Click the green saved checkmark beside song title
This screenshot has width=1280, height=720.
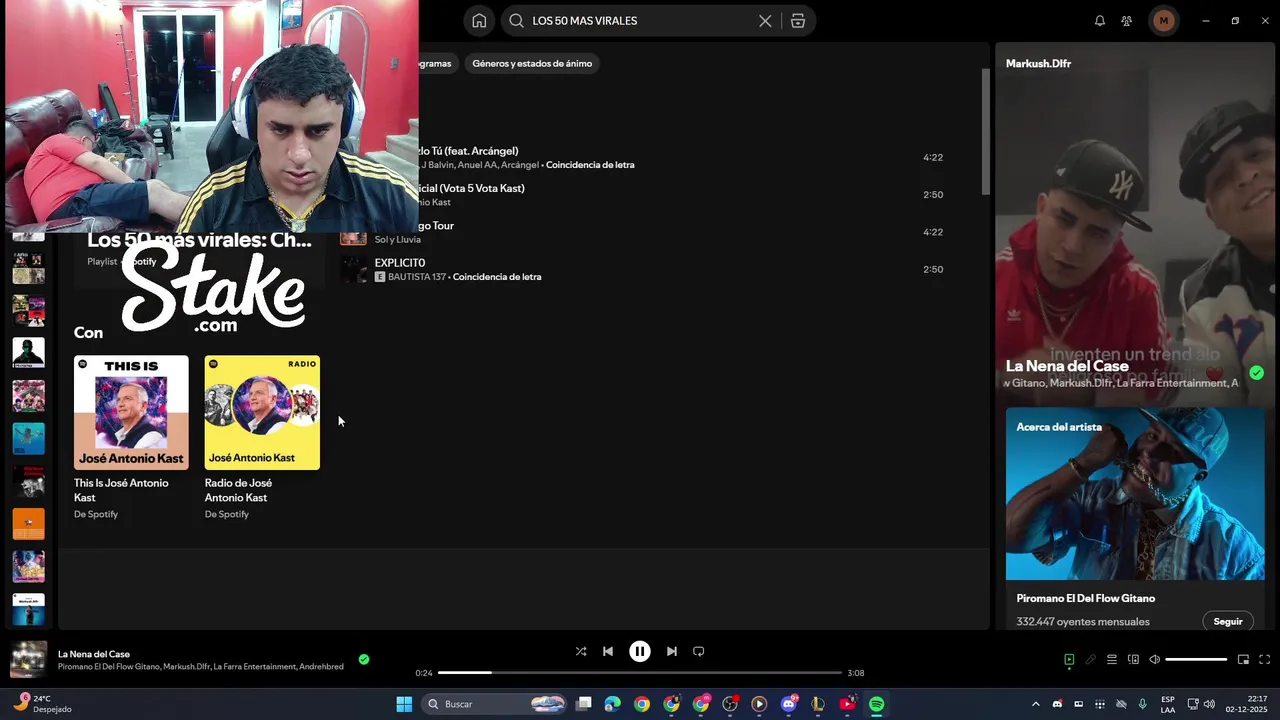tap(364, 659)
